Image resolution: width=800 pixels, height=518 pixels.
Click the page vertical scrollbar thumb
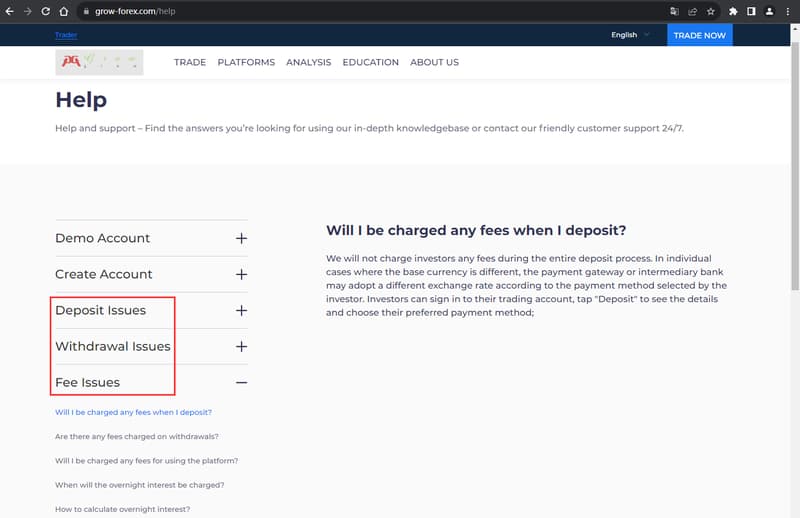pos(795,166)
